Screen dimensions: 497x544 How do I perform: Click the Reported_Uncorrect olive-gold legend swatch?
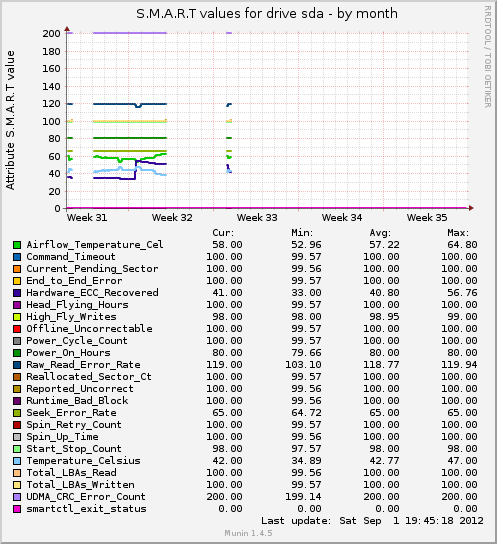pyautogui.click(x=17, y=389)
